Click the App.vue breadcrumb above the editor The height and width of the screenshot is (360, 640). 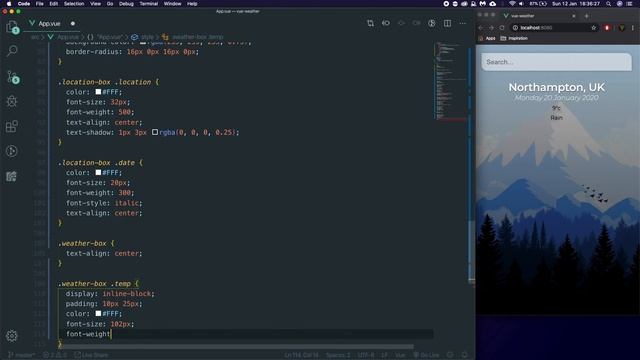[64, 37]
